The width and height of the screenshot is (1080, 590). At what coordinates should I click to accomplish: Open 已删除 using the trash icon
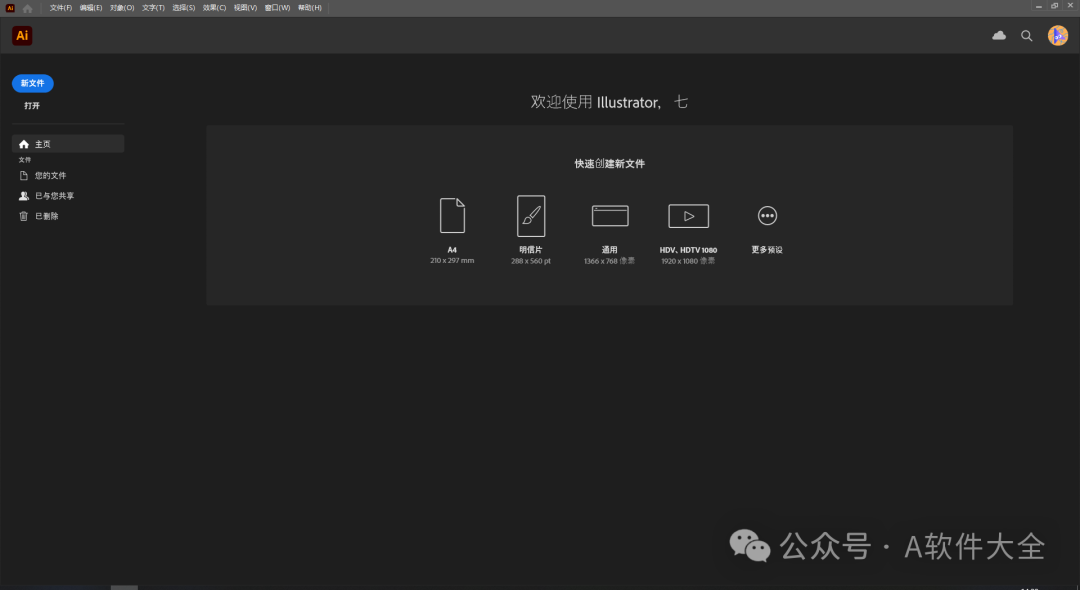click(23, 215)
